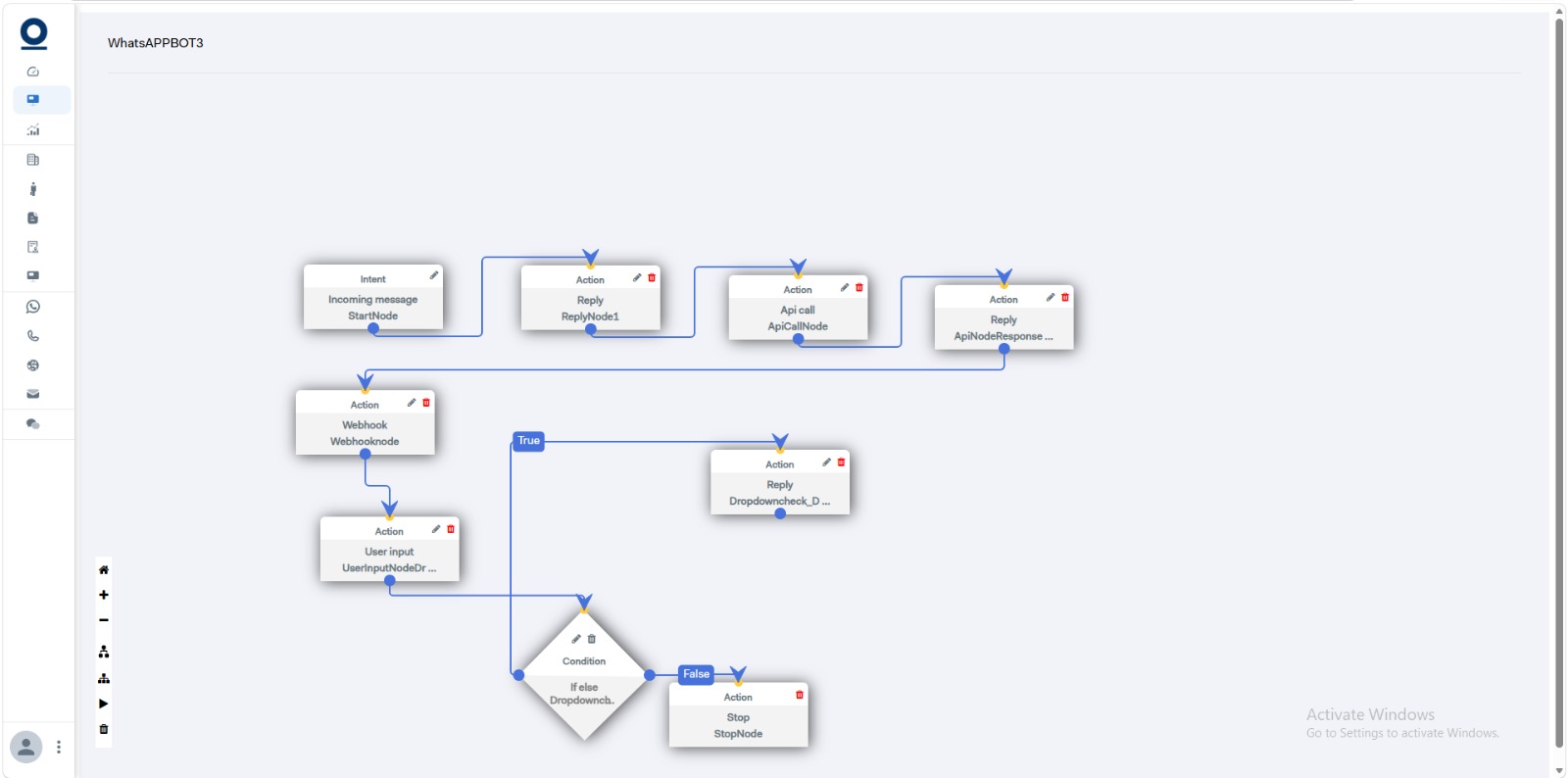
Task: Open the building/organization sidebar icon
Action: click(x=32, y=160)
